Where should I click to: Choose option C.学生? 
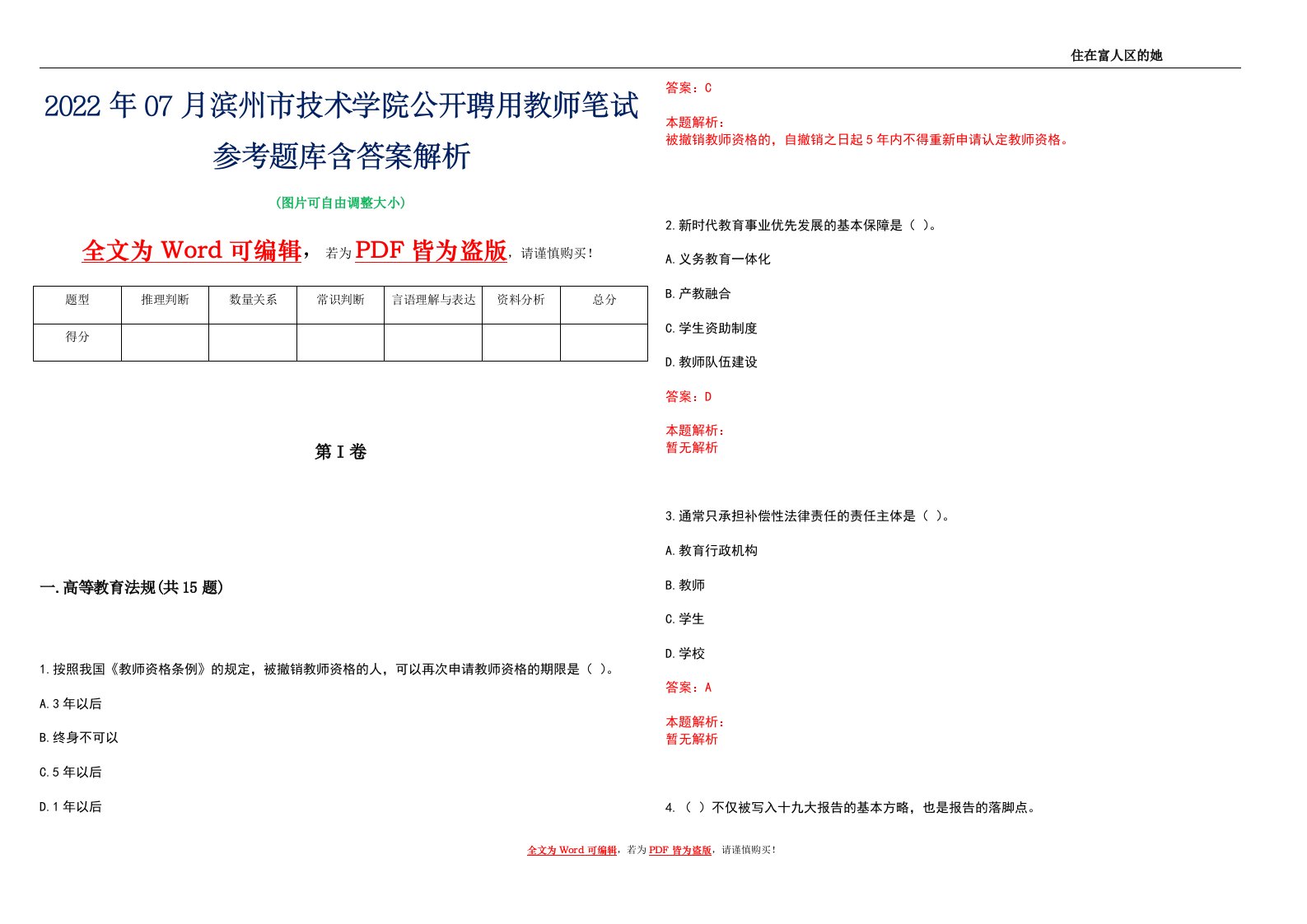point(685,619)
